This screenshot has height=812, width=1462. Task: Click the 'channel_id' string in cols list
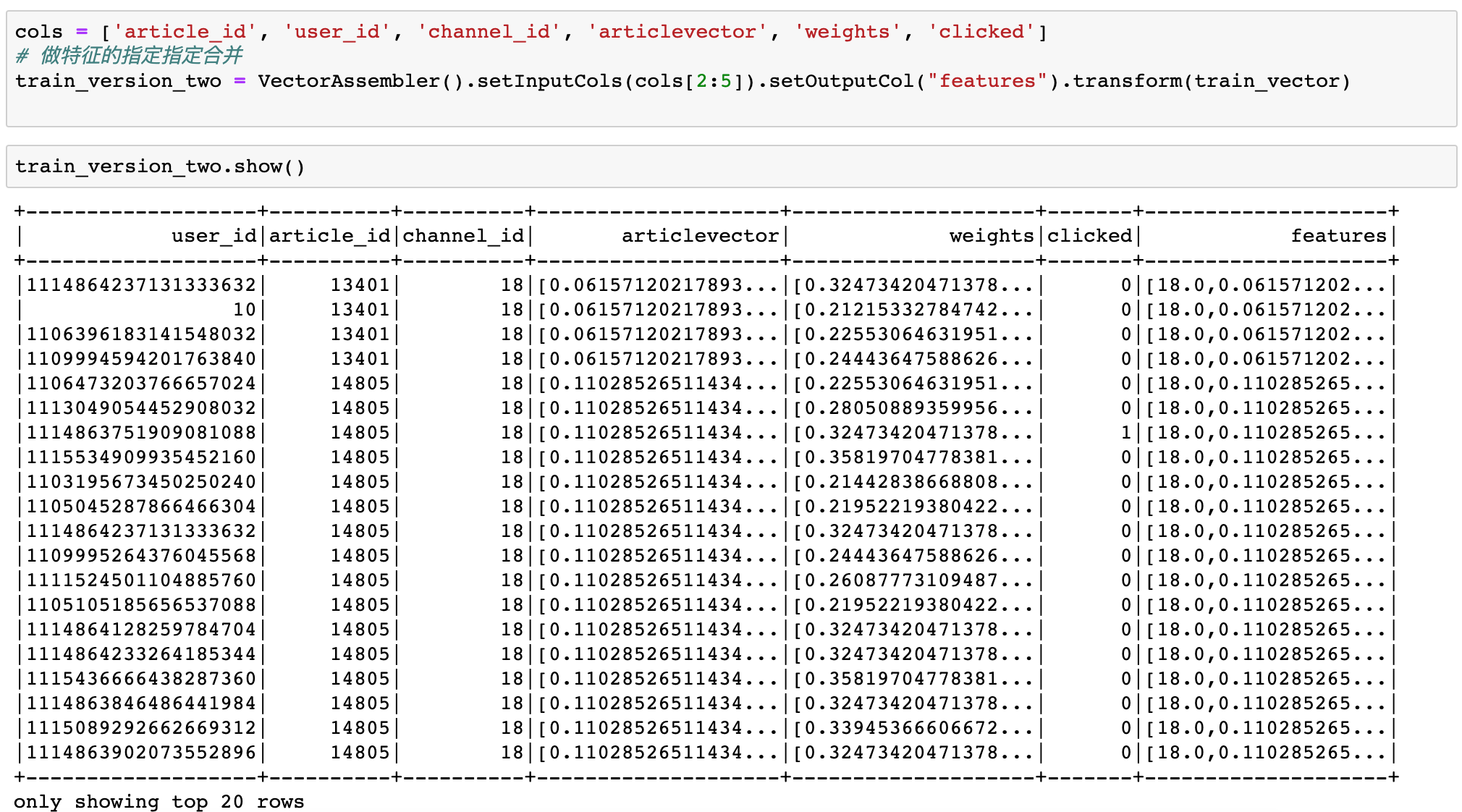tap(489, 32)
